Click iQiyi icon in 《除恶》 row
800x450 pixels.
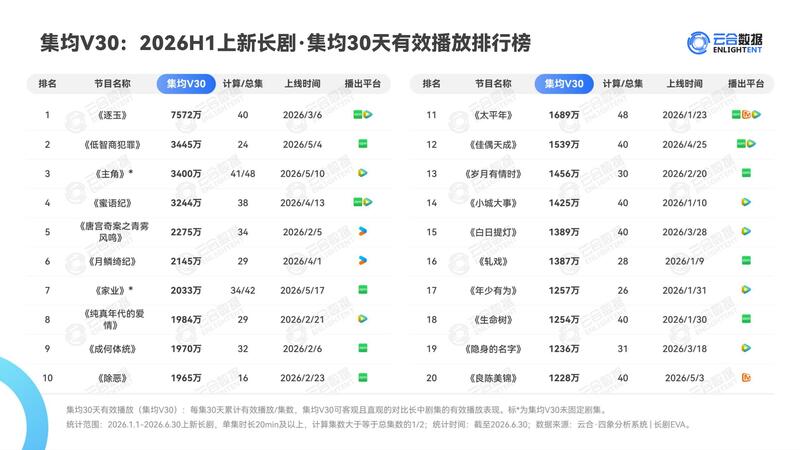click(363, 378)
